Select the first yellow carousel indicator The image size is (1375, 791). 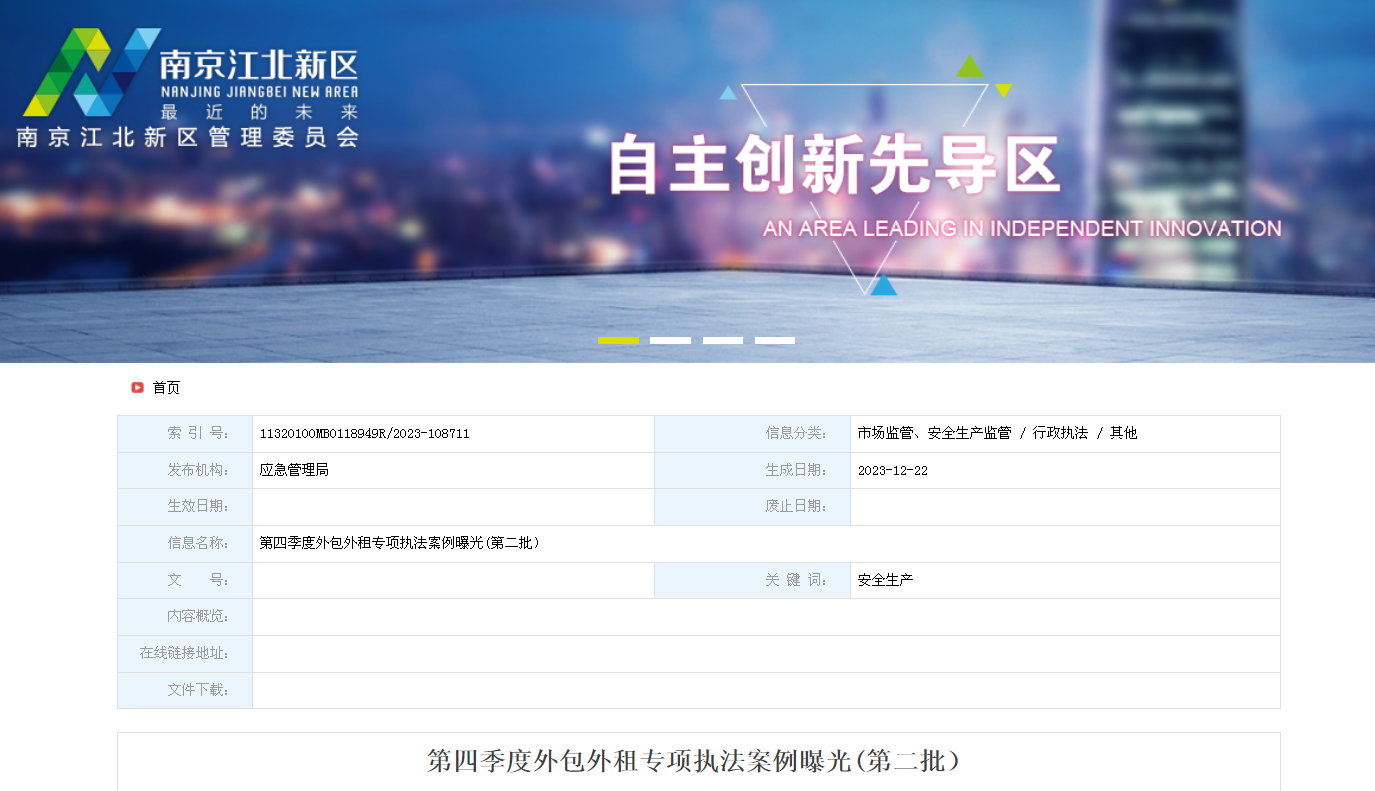(618, 341)
